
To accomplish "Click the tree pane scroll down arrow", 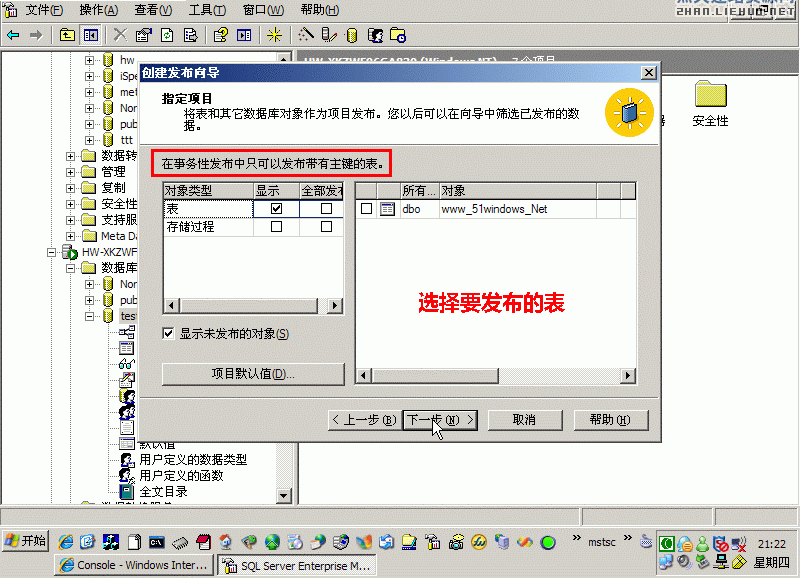I will (283, 495).
